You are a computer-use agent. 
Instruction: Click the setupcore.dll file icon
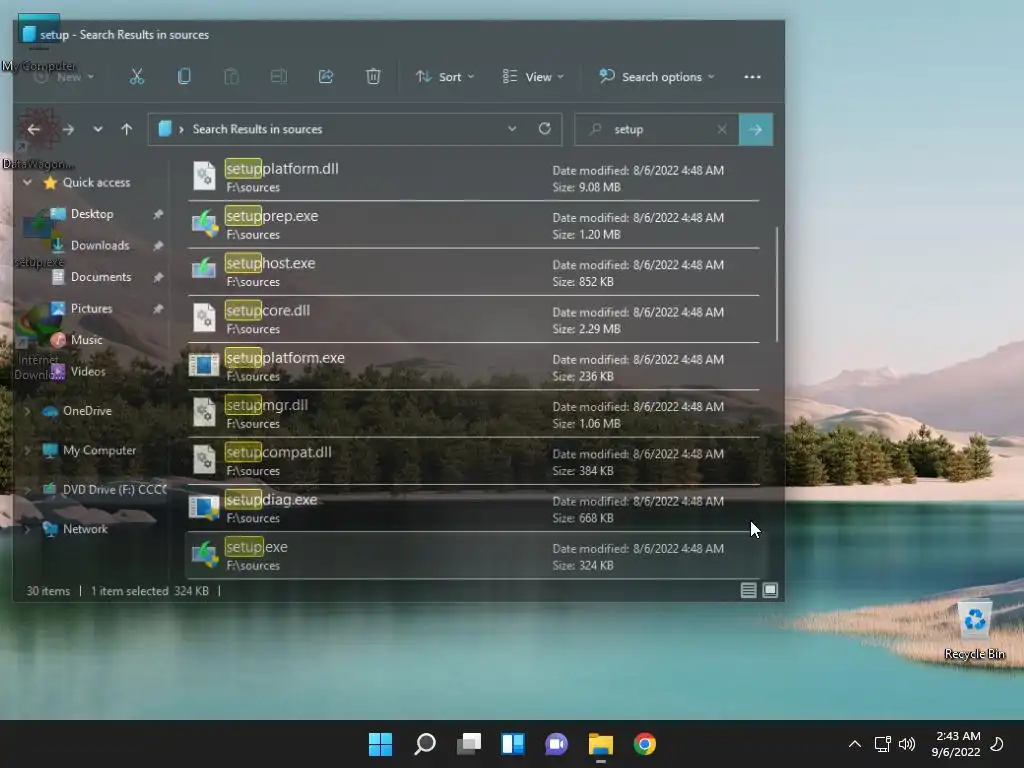pyautogui.click(x=204, y=317)
